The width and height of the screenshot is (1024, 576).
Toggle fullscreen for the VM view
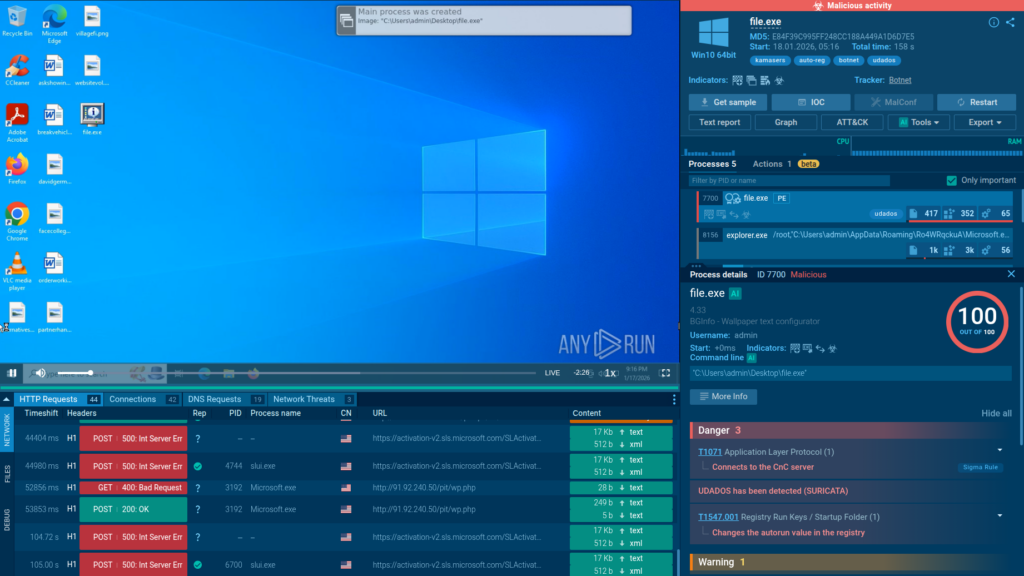pos(666,373)
